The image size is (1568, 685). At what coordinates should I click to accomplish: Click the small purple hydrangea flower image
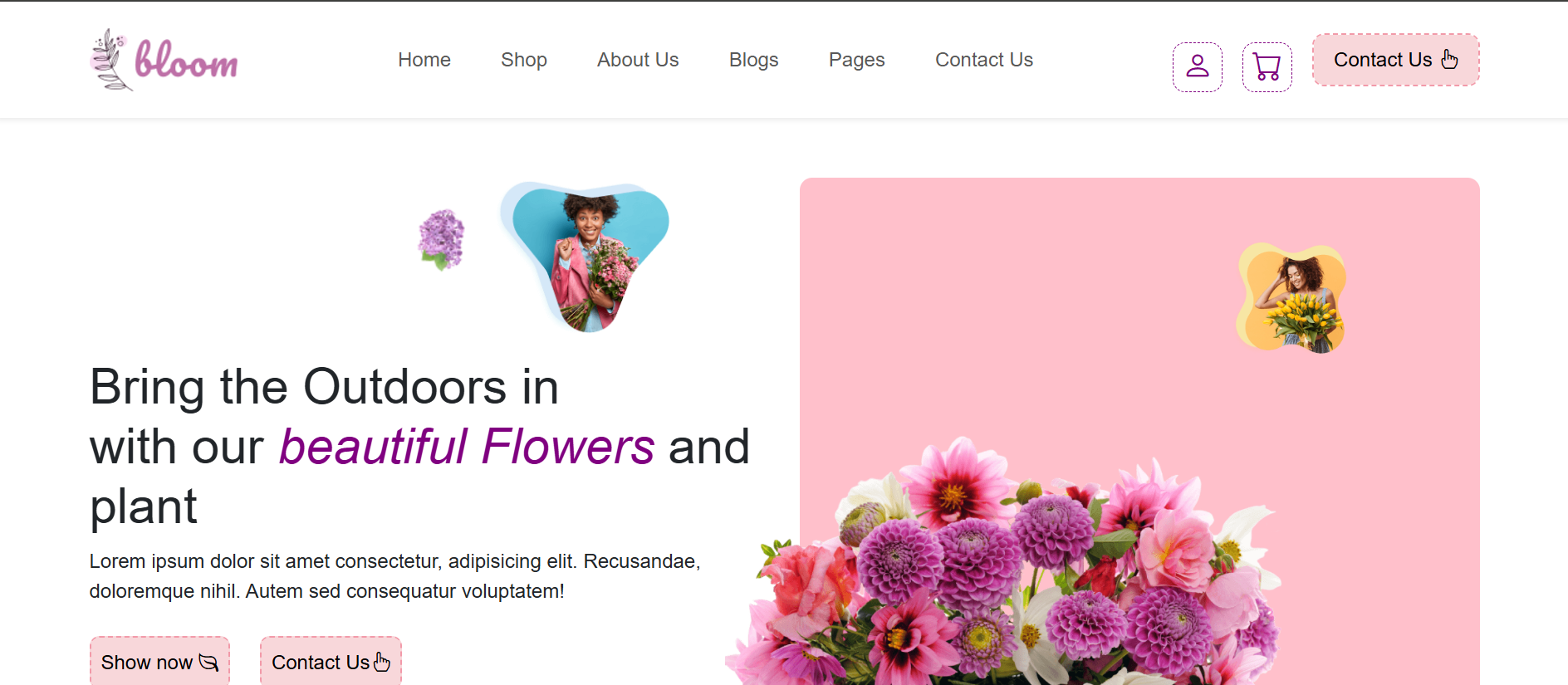point(441,239)
